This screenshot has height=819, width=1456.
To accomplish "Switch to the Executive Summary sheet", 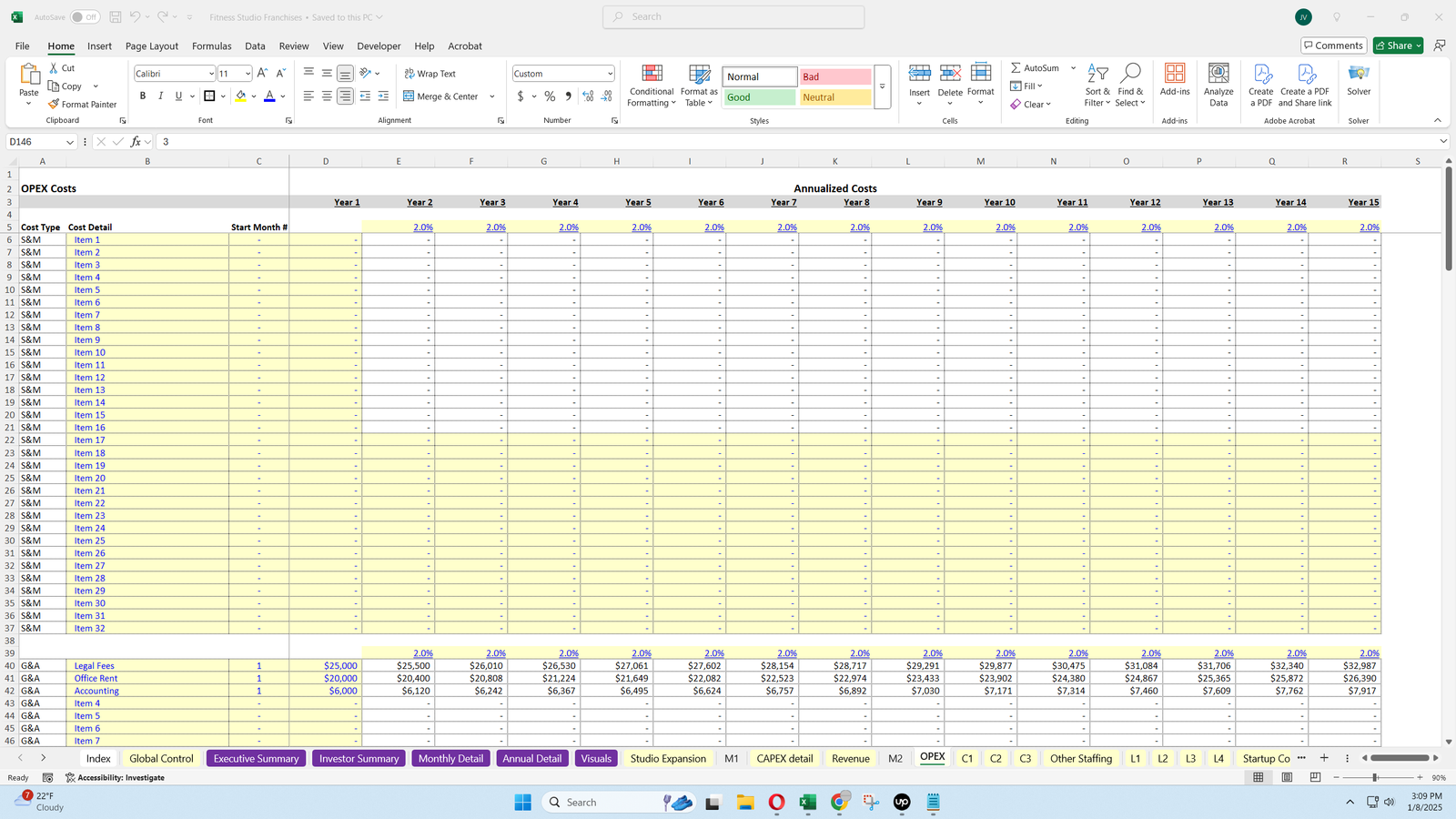I will pos(256,758).
